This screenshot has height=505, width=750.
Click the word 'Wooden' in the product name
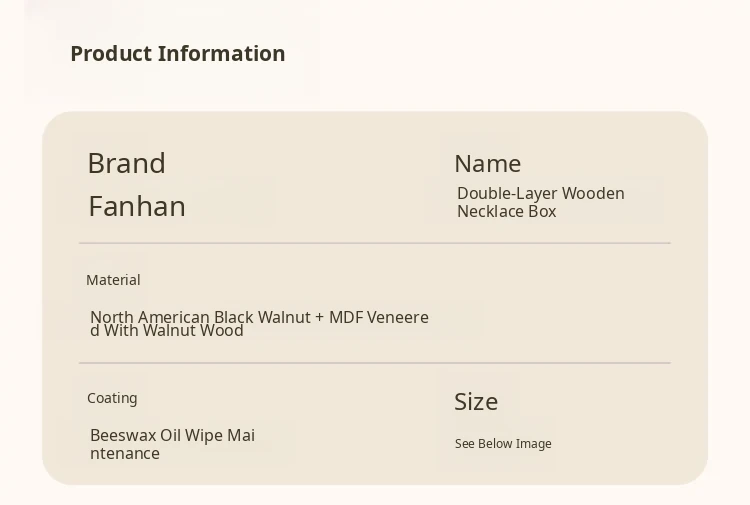pos(593,193)
